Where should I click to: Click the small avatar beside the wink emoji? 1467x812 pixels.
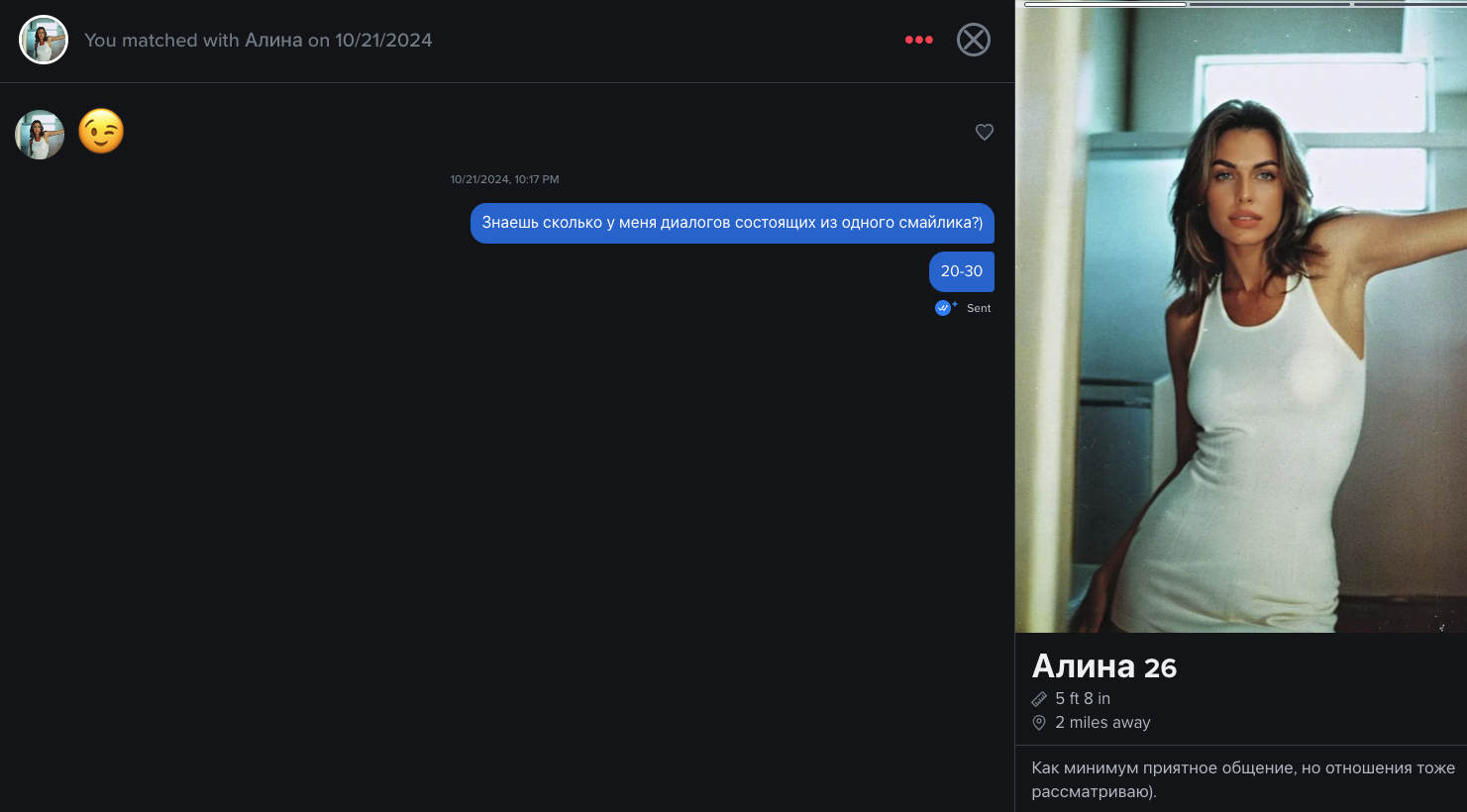point(40,135)
